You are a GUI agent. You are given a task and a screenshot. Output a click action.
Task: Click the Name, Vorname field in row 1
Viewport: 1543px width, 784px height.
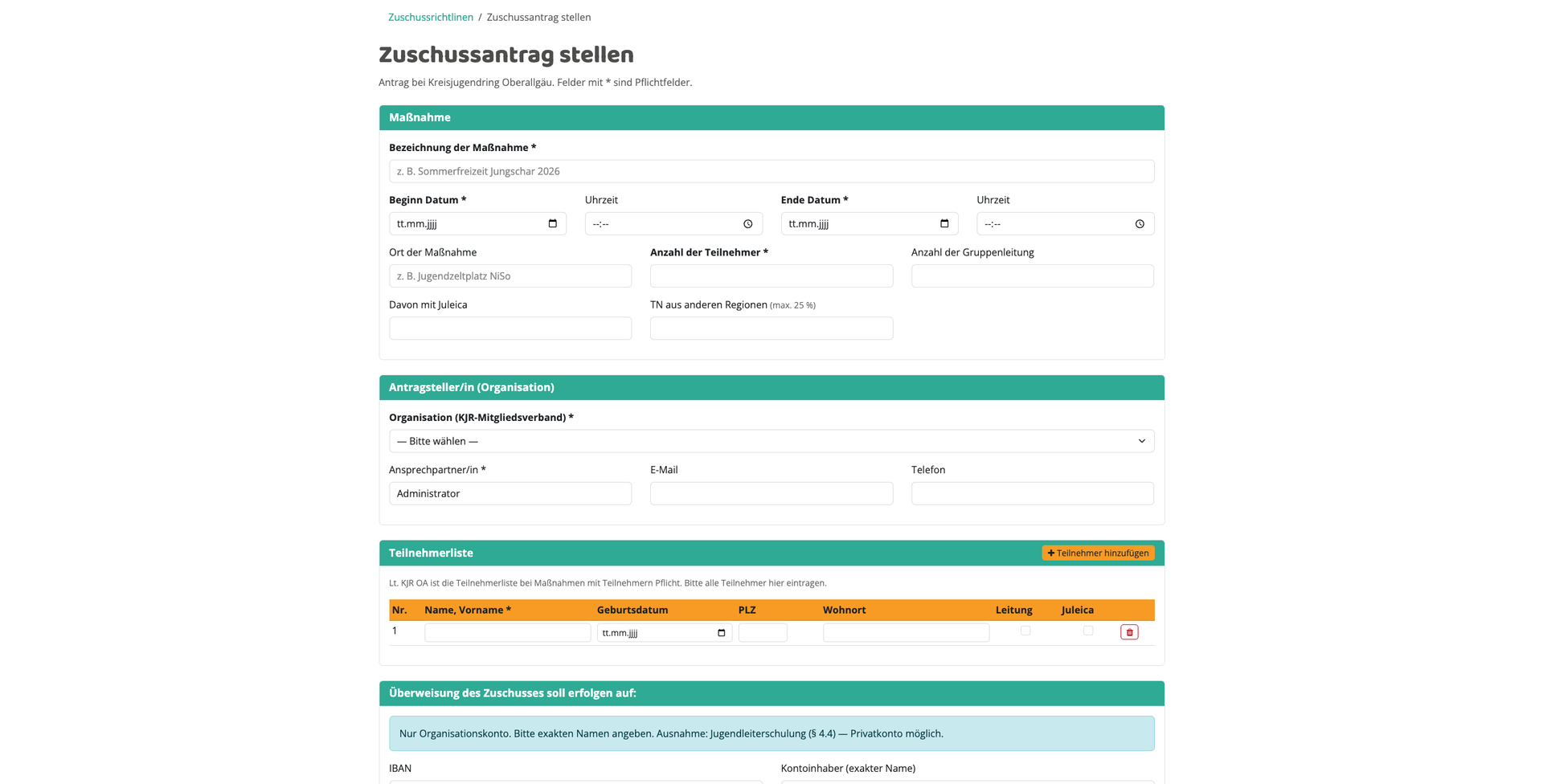click(x=507, y=633)
